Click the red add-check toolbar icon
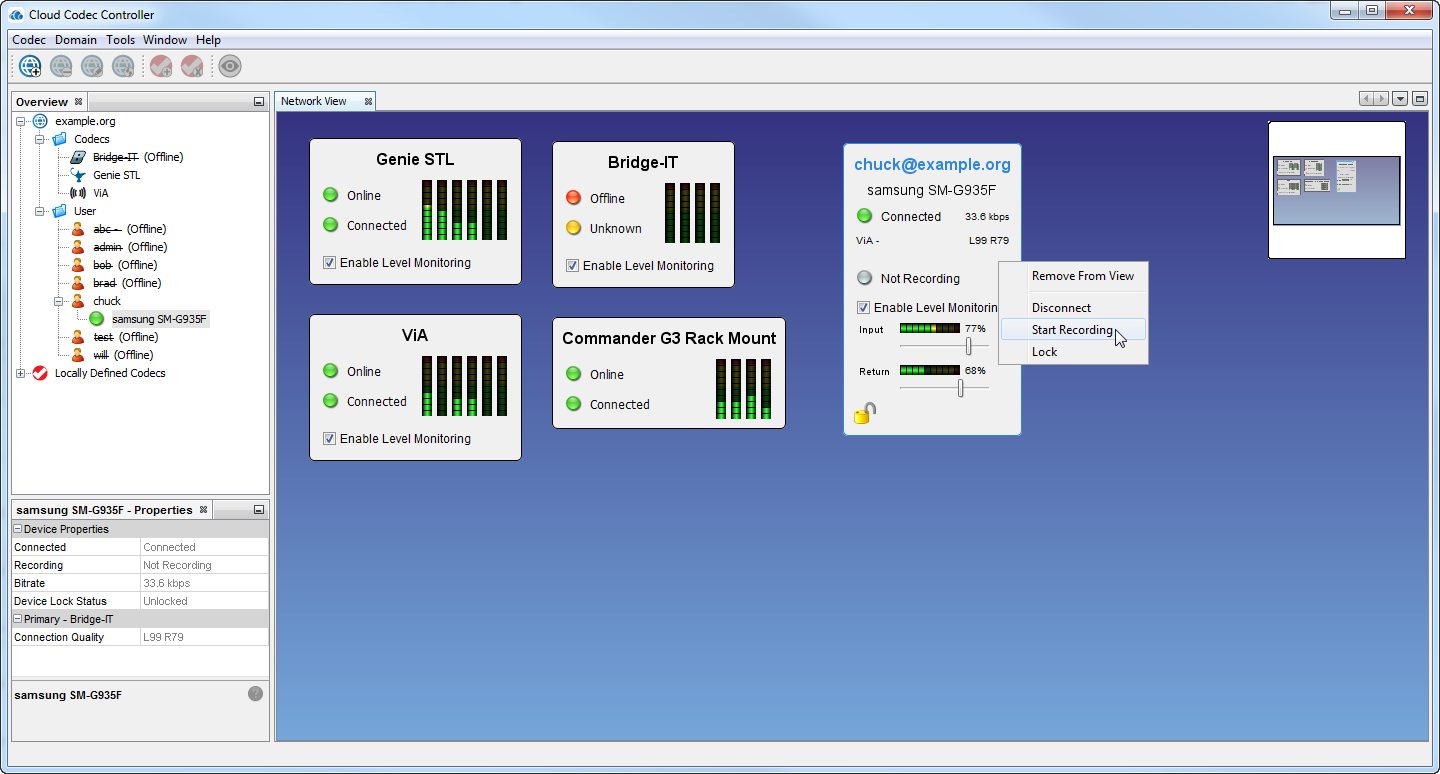Screen dimensions: 1440x774 point(159,65)
